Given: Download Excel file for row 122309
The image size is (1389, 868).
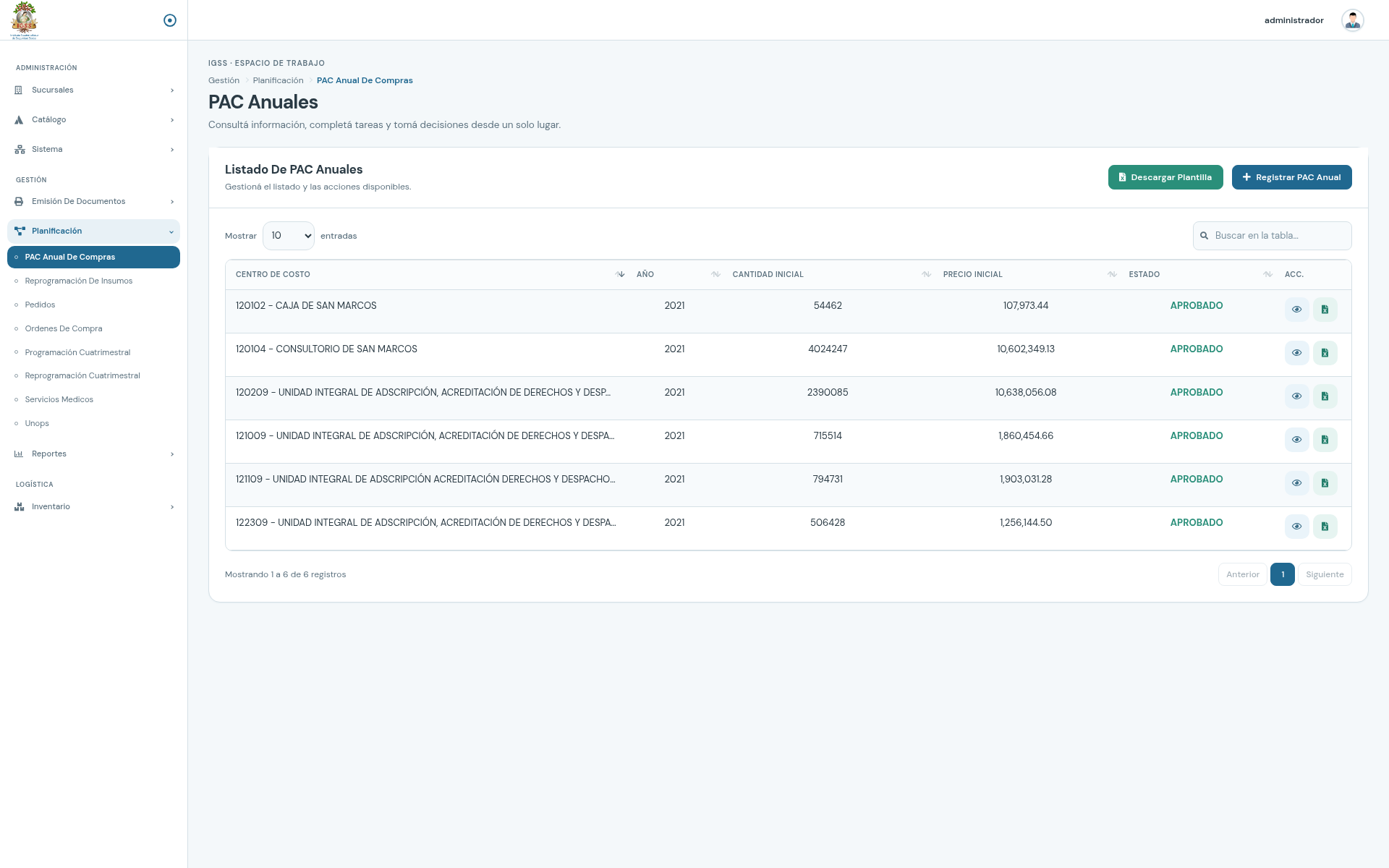Looking at the screenshot, I should click(x=1325, y=527).
